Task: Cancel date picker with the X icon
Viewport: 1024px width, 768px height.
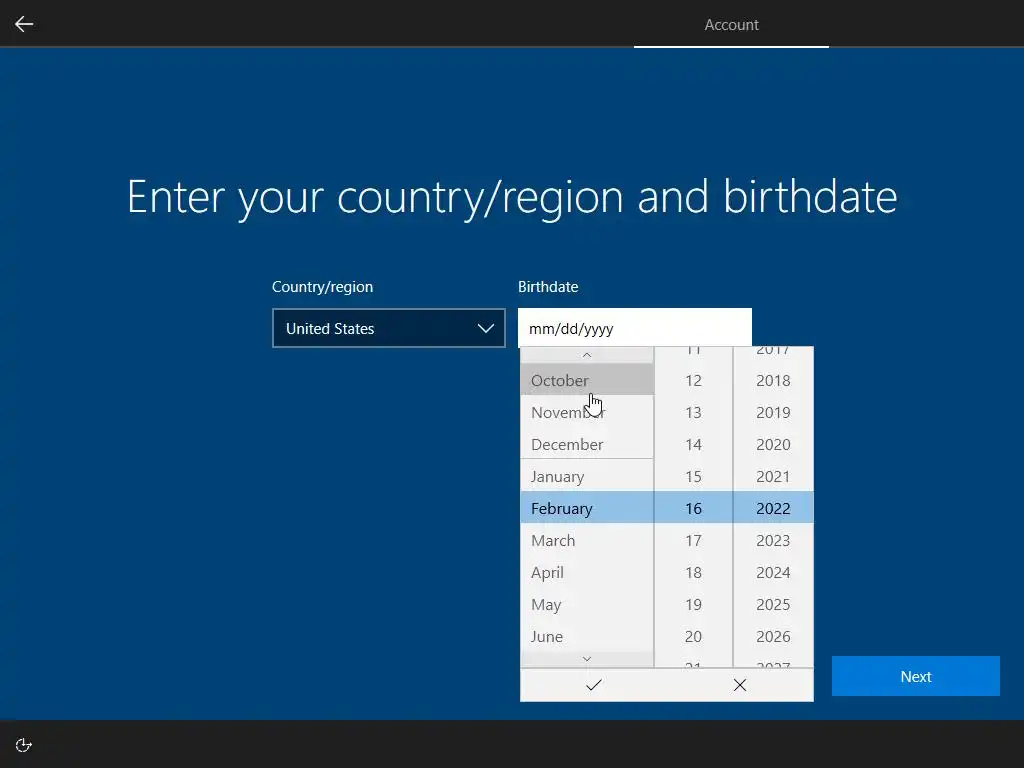Action: (740, 685)
